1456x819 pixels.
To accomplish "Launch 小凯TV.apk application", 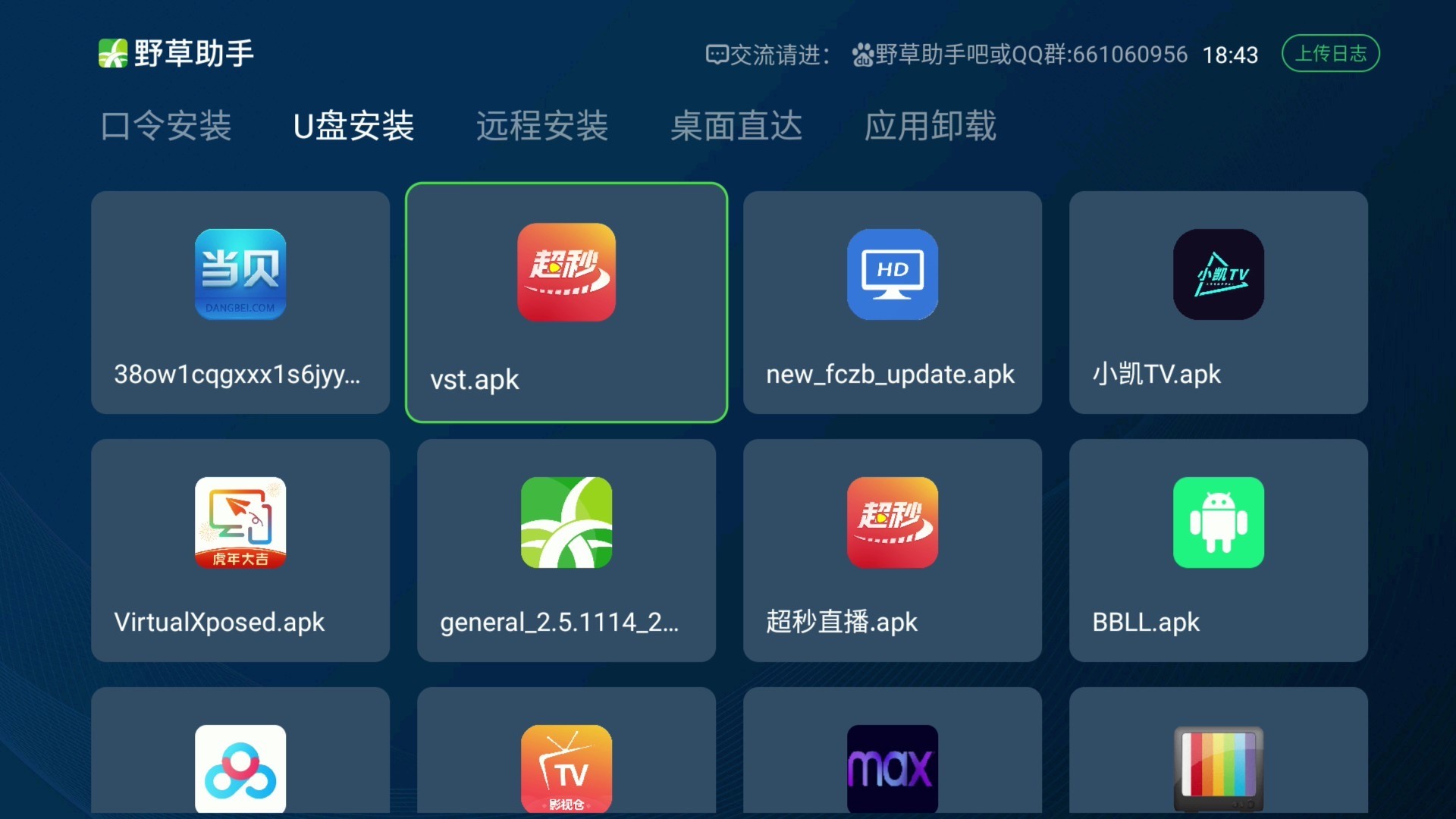I will [1217, 302].
